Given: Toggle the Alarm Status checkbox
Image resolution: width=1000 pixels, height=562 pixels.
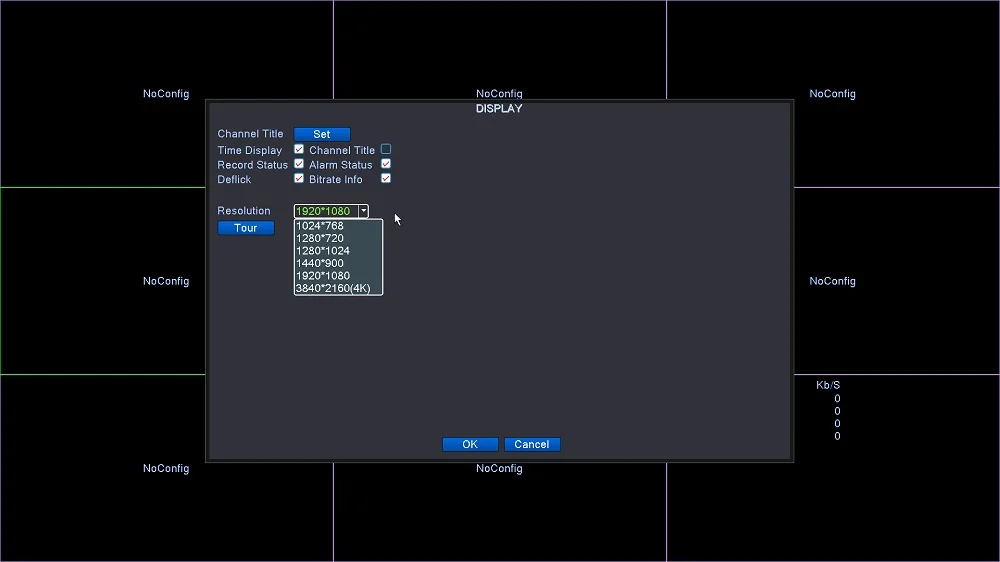Looking at the screenshot, I should pos(386,164).
